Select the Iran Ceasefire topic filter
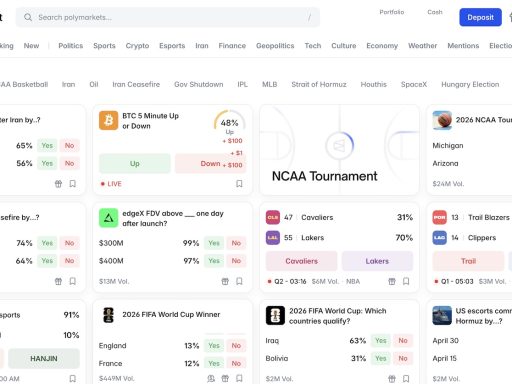Viewport: 512px width, 384px height. (x=136, y=84)
